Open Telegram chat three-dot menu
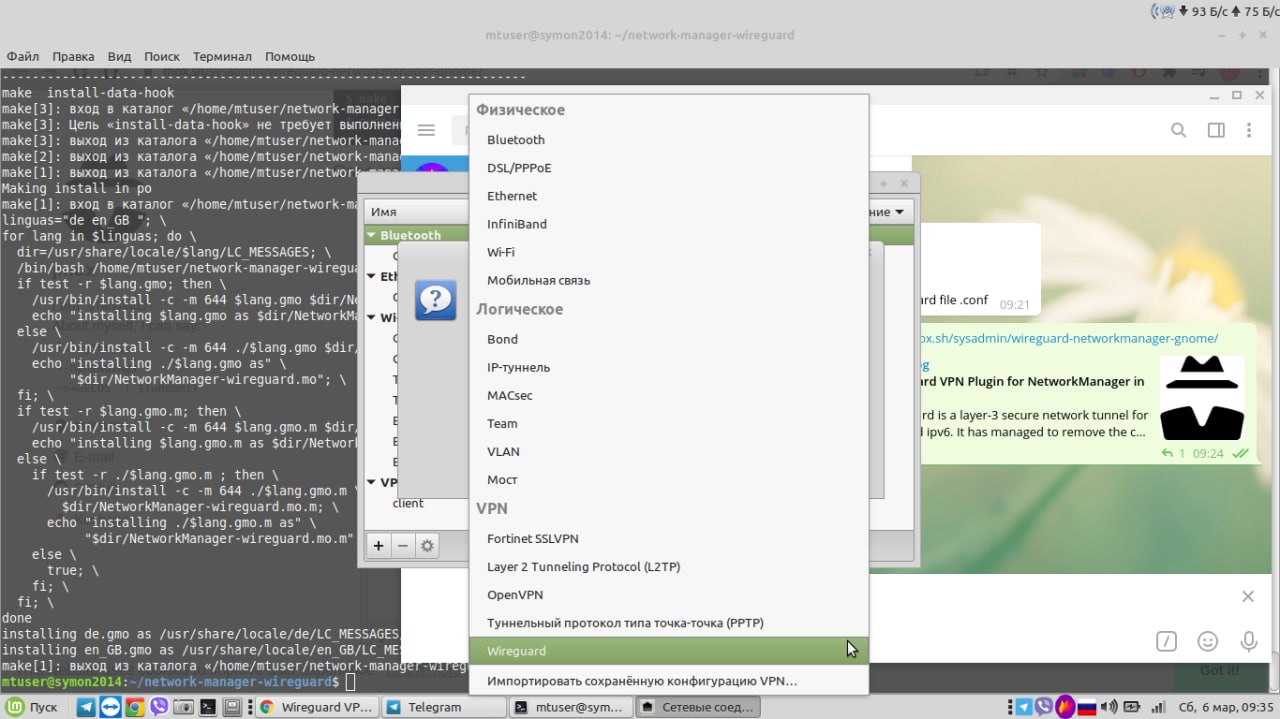The height and width of the screenshot is (719, 1280). click(x=1249, y=130)
